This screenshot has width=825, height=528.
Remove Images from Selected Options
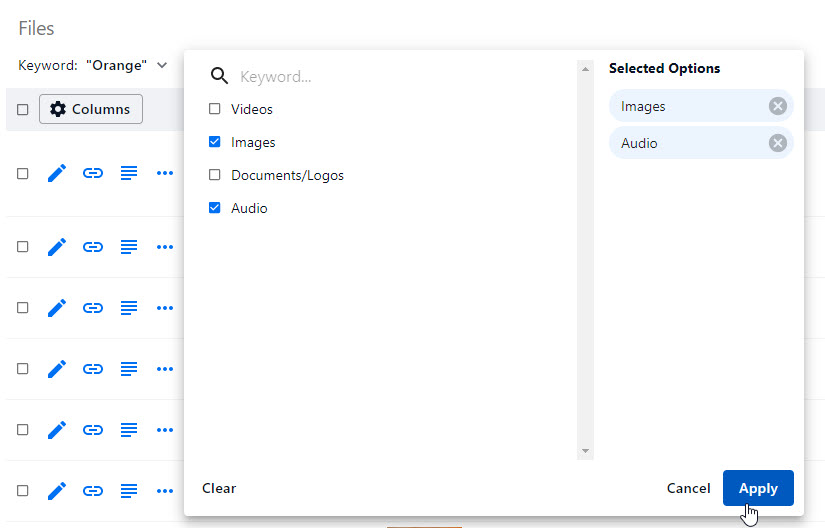[777, 106]
